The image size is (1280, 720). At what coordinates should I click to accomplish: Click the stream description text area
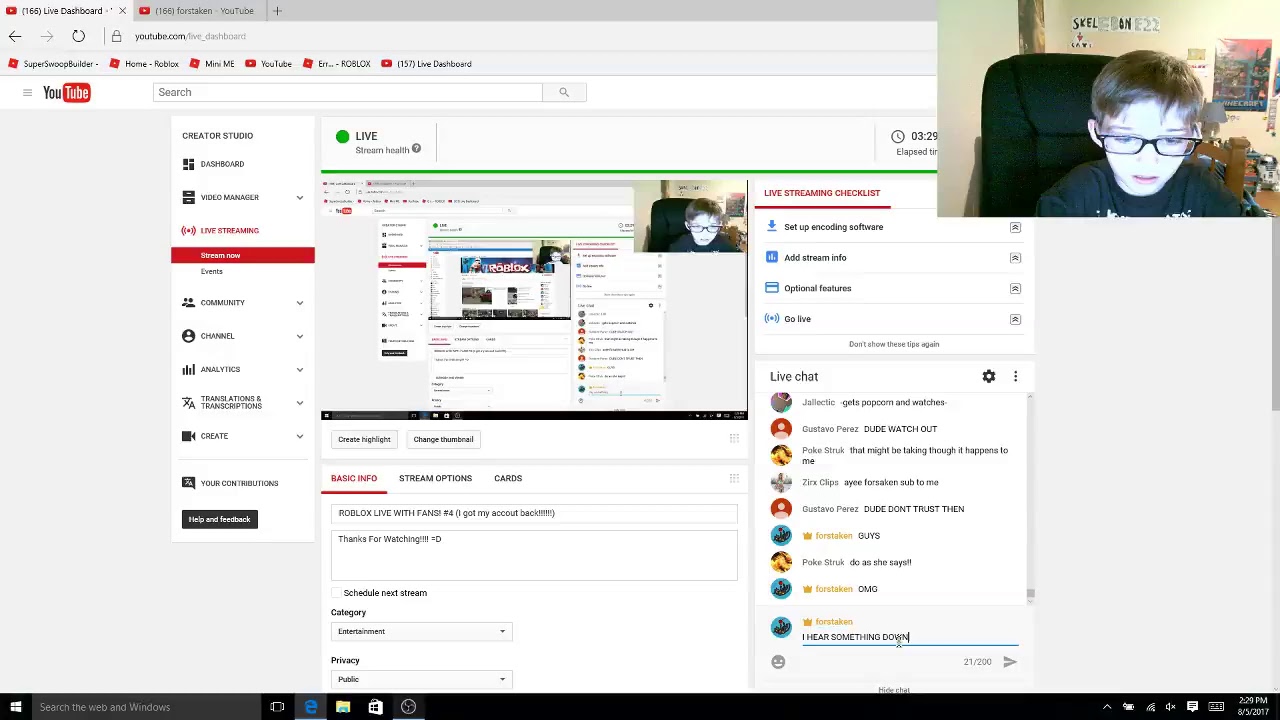(534, 555)
